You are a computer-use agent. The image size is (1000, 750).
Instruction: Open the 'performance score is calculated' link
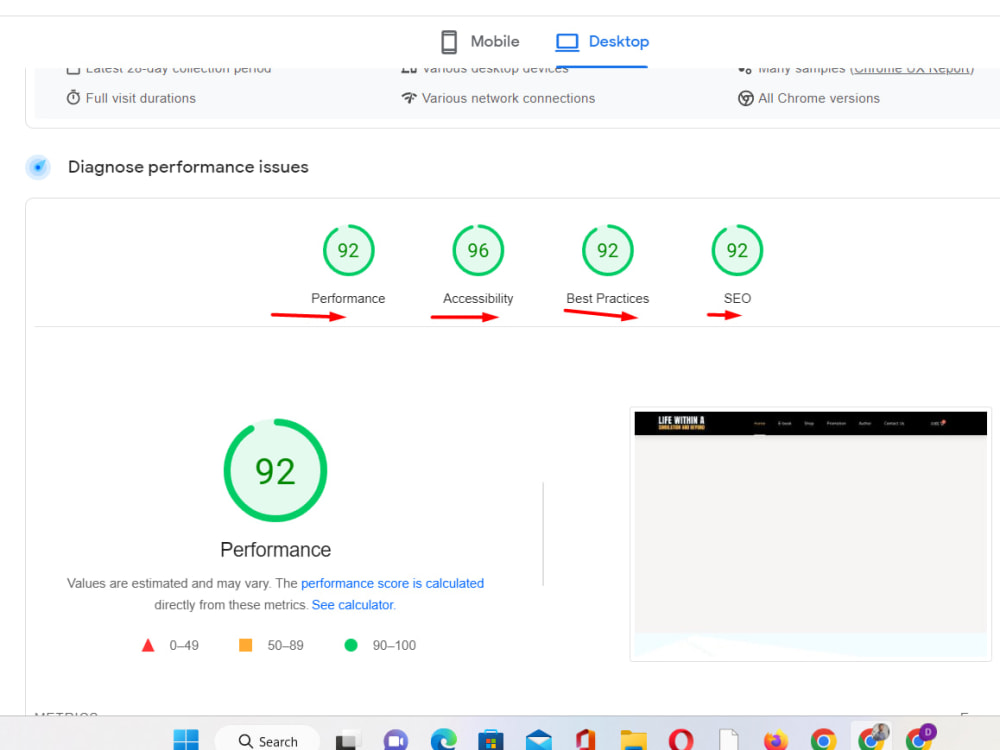[x=392, y=583]
